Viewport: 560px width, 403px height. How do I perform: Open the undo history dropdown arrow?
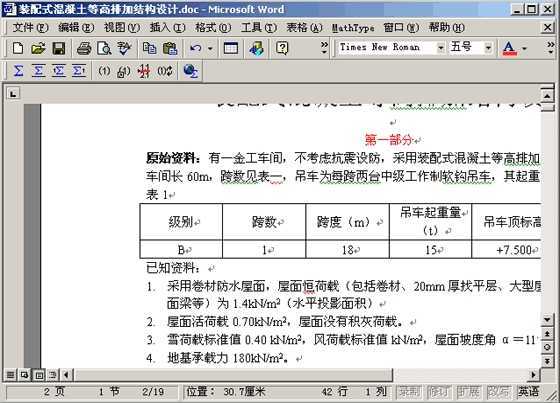click(210, 48)
